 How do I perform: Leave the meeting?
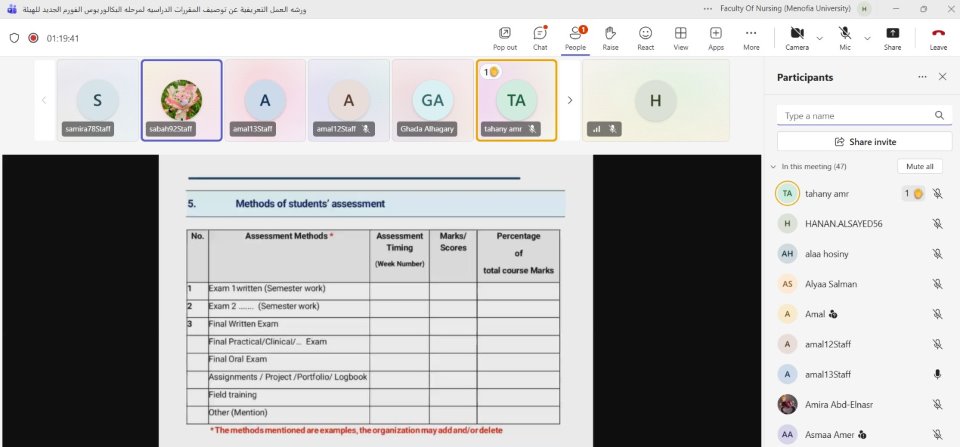tap(938, 38)
